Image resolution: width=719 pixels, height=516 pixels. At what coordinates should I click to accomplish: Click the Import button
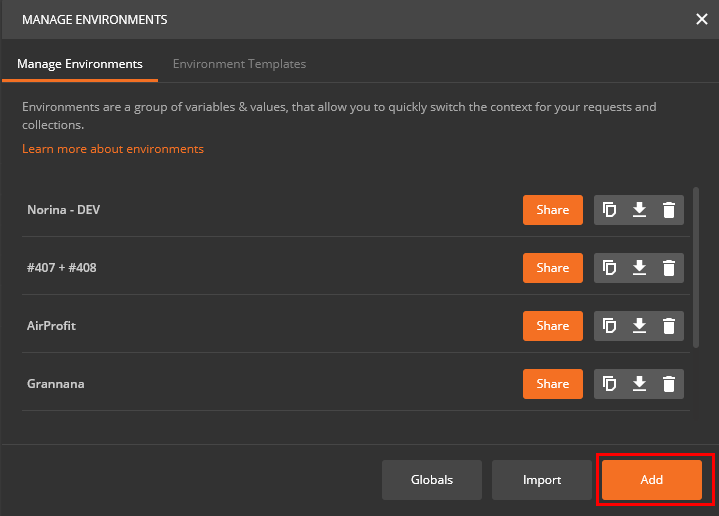542,480
